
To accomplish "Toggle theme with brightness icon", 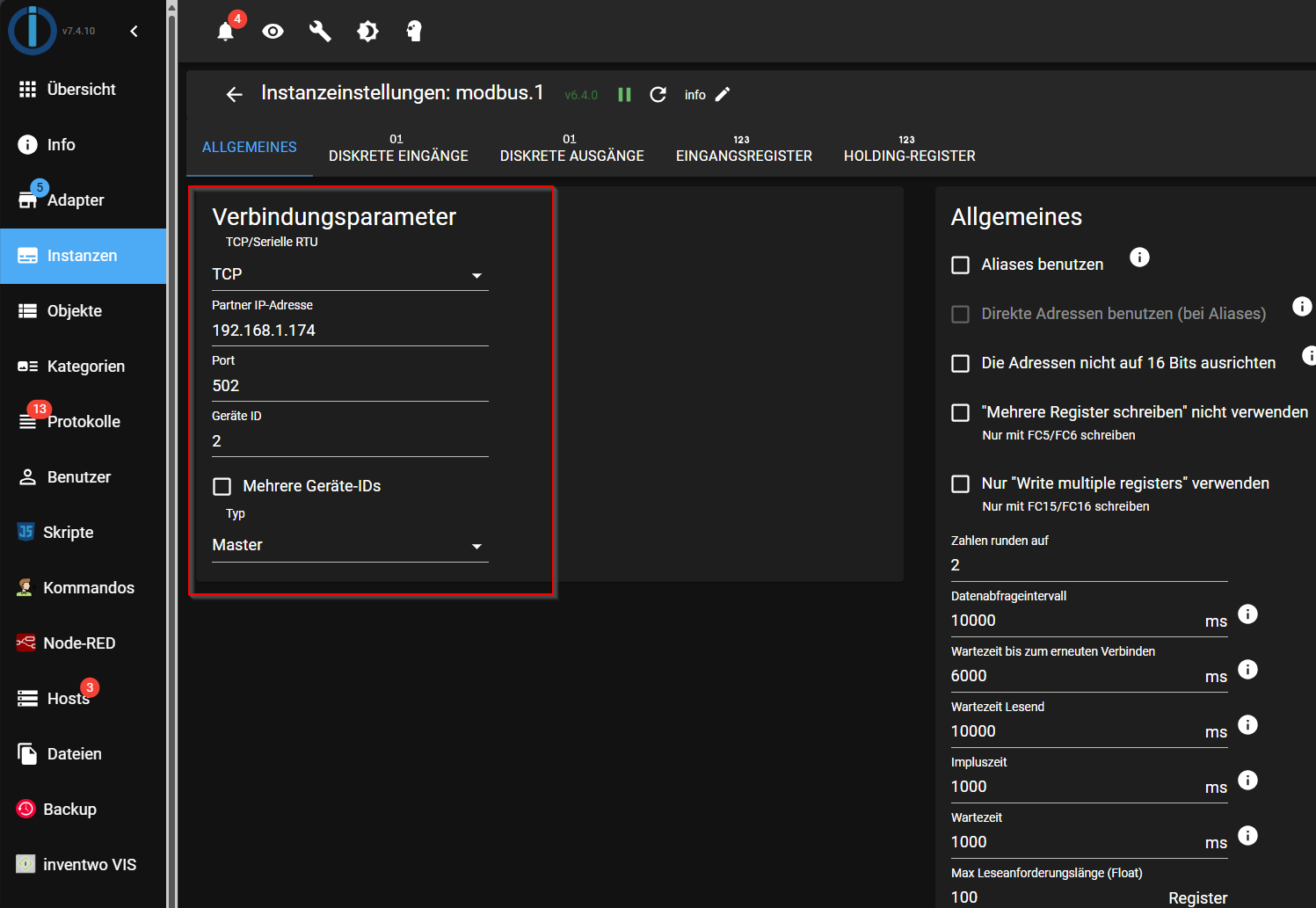I will (x=367, y=32).
